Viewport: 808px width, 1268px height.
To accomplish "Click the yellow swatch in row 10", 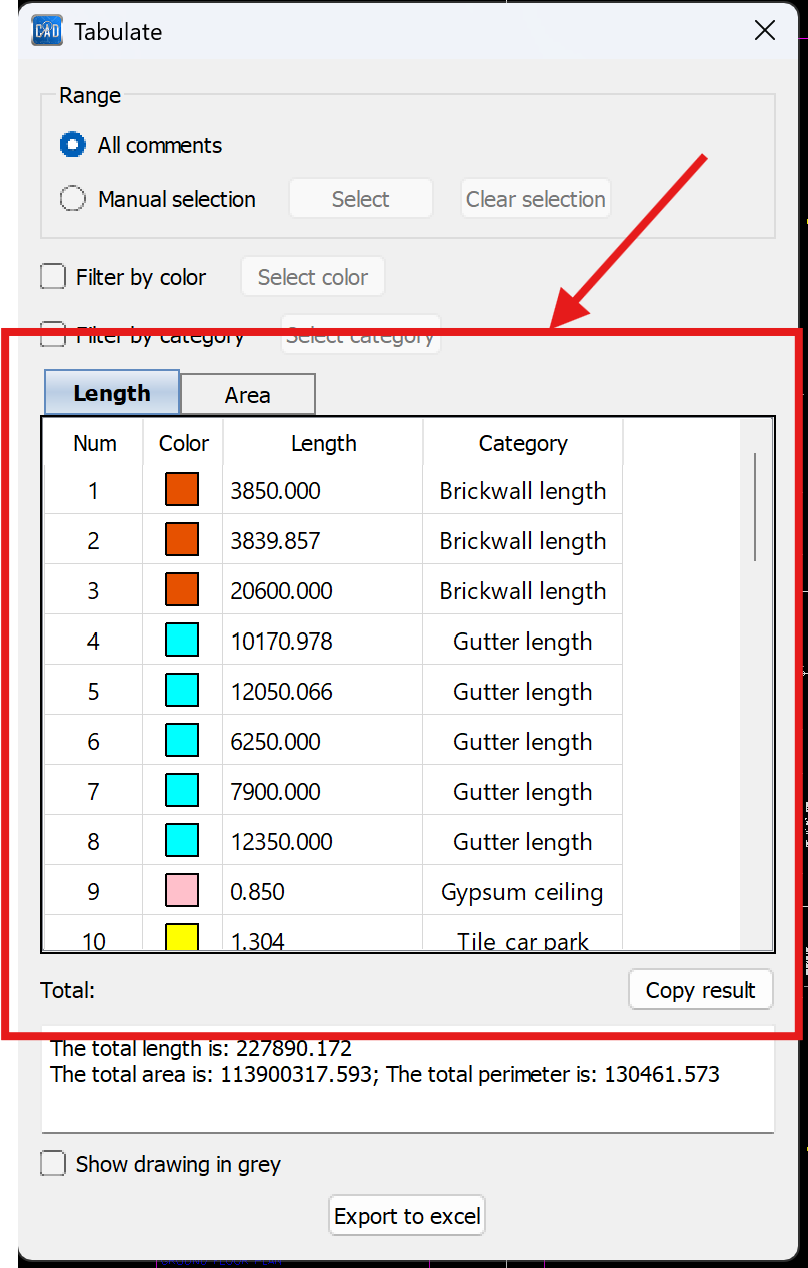I will [182, 937].
